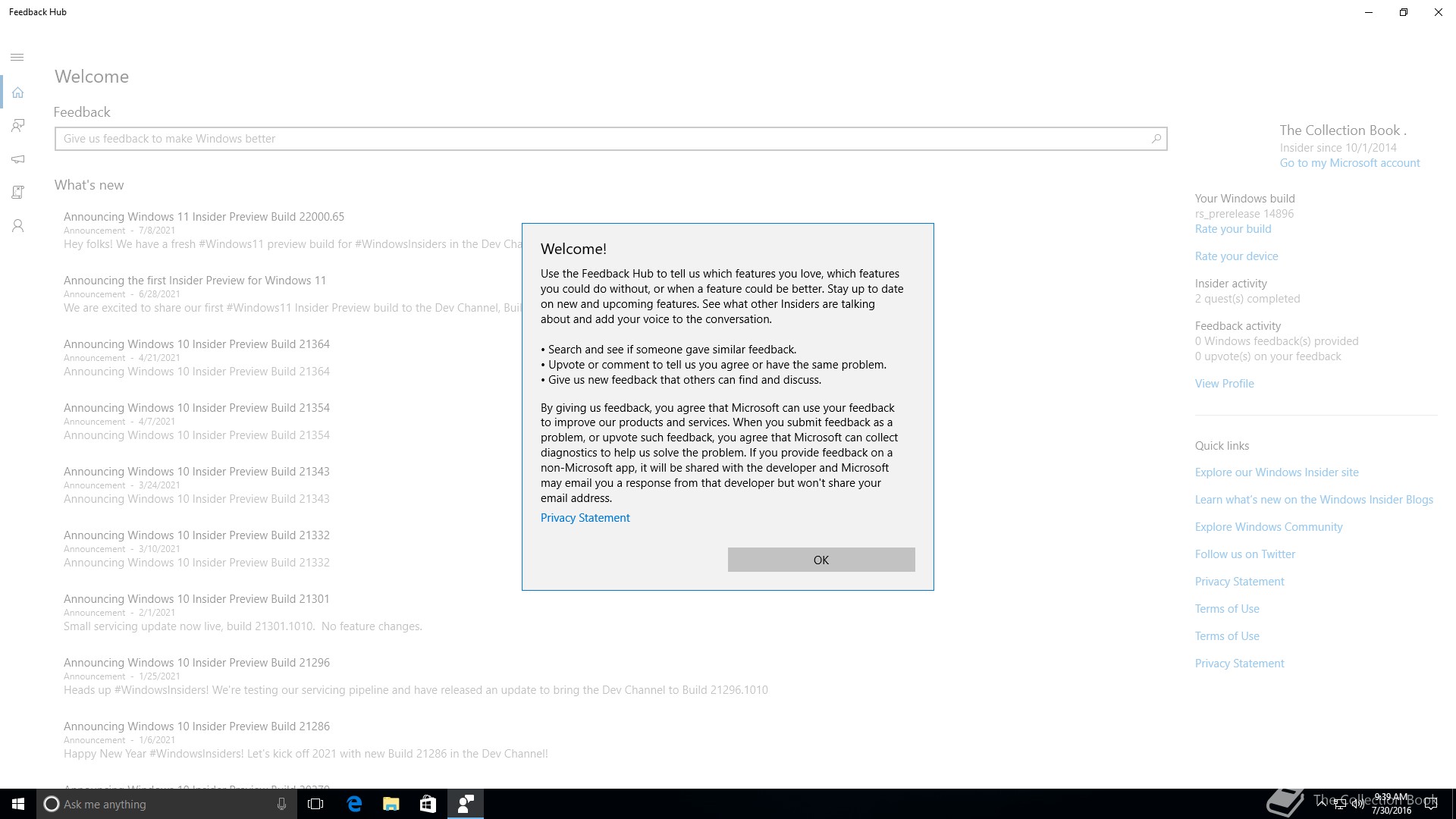
Task: Open Windows 11 Build 22000.65 announcement
Action: click(204, 217)
